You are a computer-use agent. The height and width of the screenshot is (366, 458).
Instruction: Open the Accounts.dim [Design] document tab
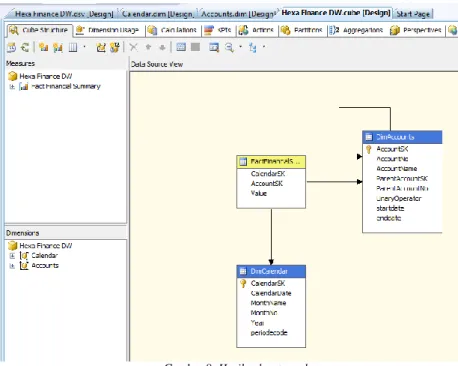coord(238,14)
